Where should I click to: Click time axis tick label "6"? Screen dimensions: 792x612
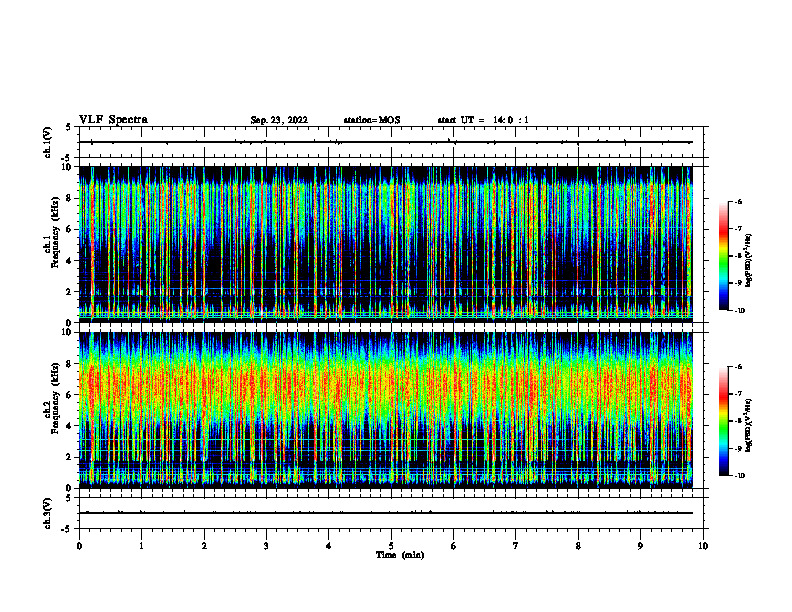(x=454, y=546)
